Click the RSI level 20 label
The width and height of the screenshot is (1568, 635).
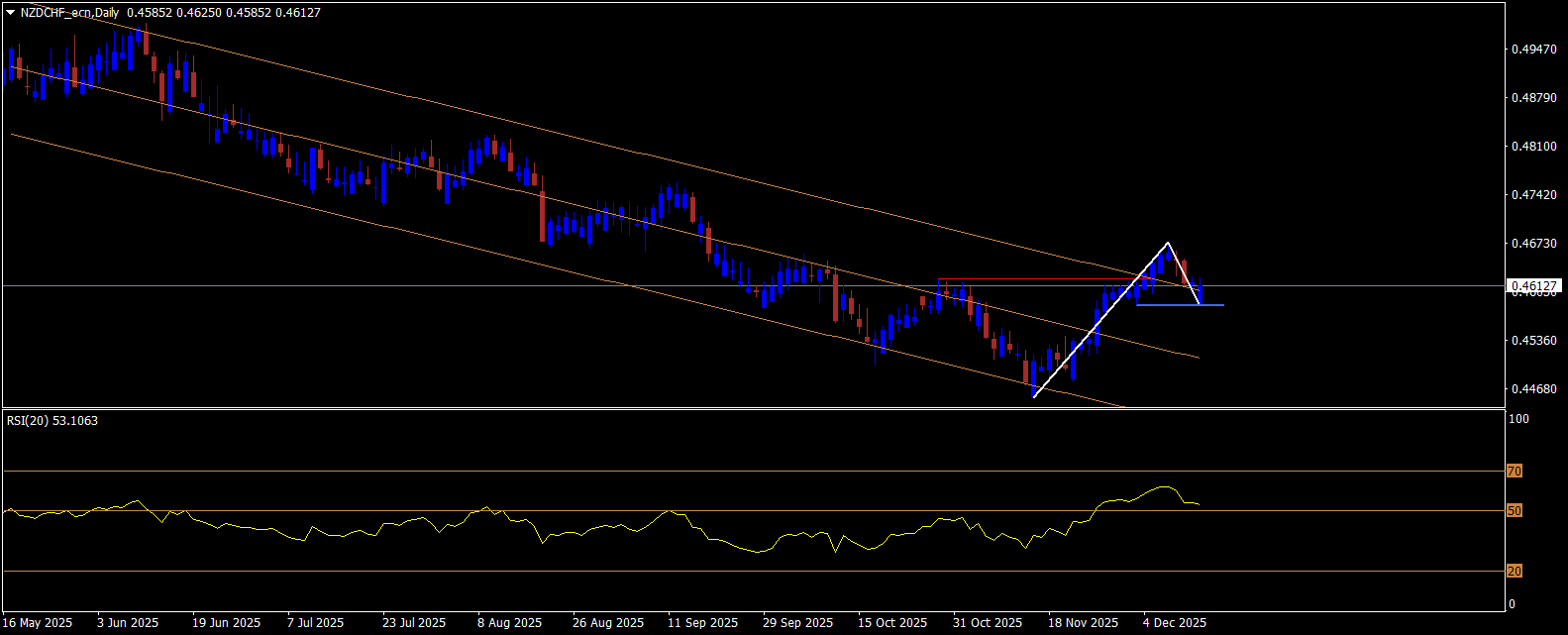click(1514, 572)
